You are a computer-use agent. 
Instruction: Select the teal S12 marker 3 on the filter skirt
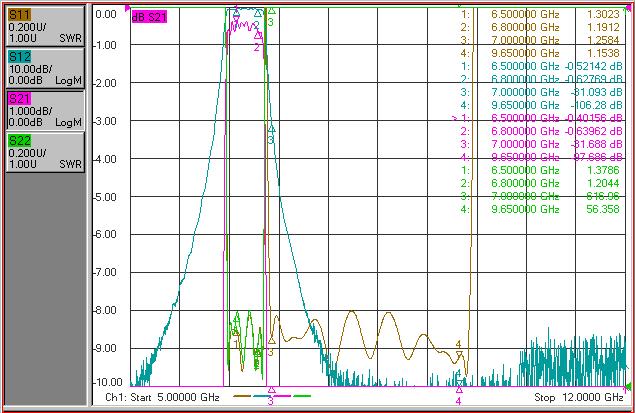pos(271,129)
